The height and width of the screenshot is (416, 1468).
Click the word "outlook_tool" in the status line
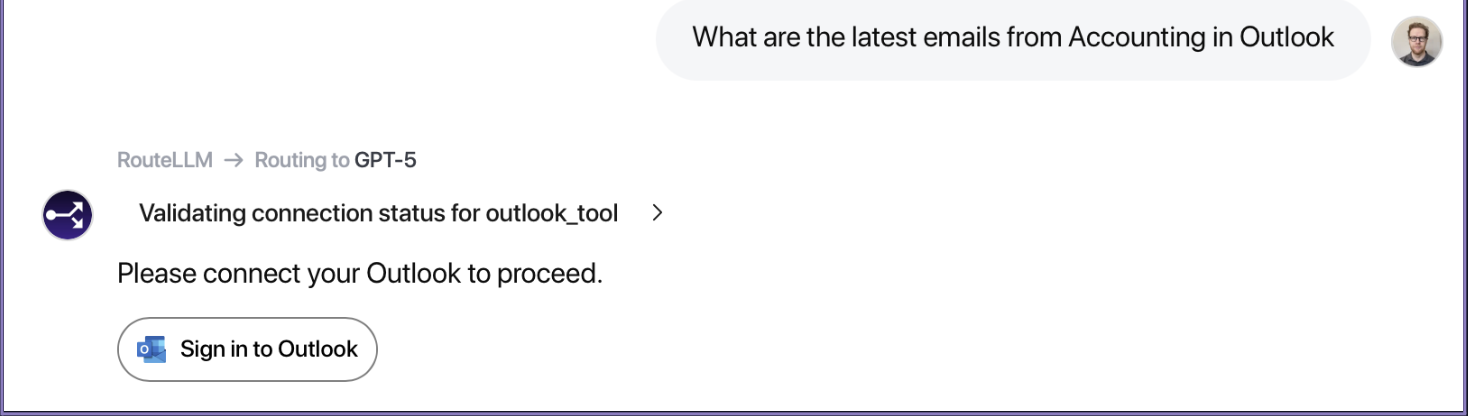(x=552, y=213)
